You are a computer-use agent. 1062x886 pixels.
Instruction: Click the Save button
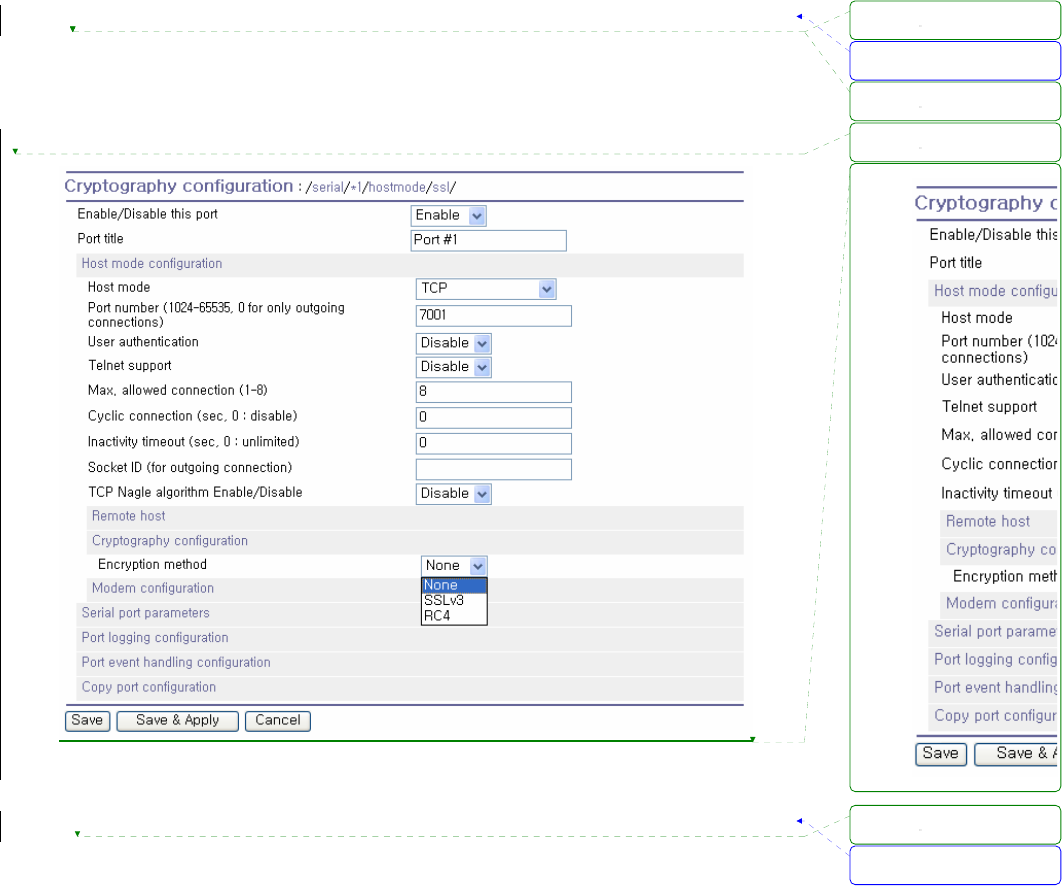click(87, 721)
